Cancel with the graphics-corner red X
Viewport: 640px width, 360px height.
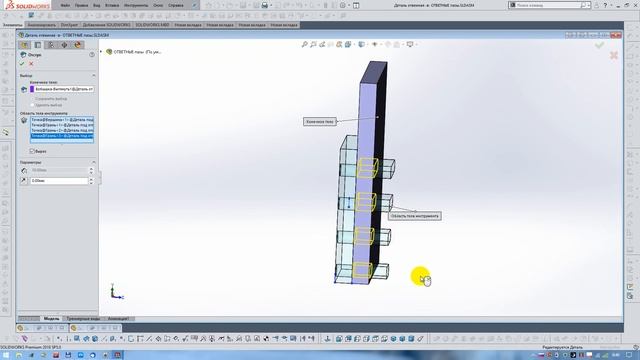[x=614, y=55]
